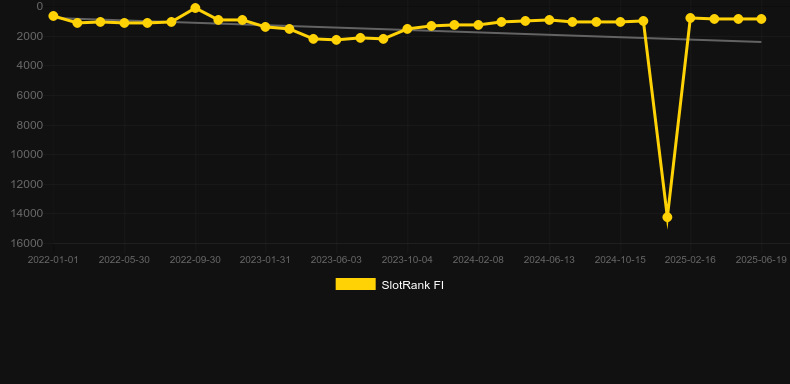Toggle the SlotRank FI legend label
790x384 pixels.
click(412, 285)
